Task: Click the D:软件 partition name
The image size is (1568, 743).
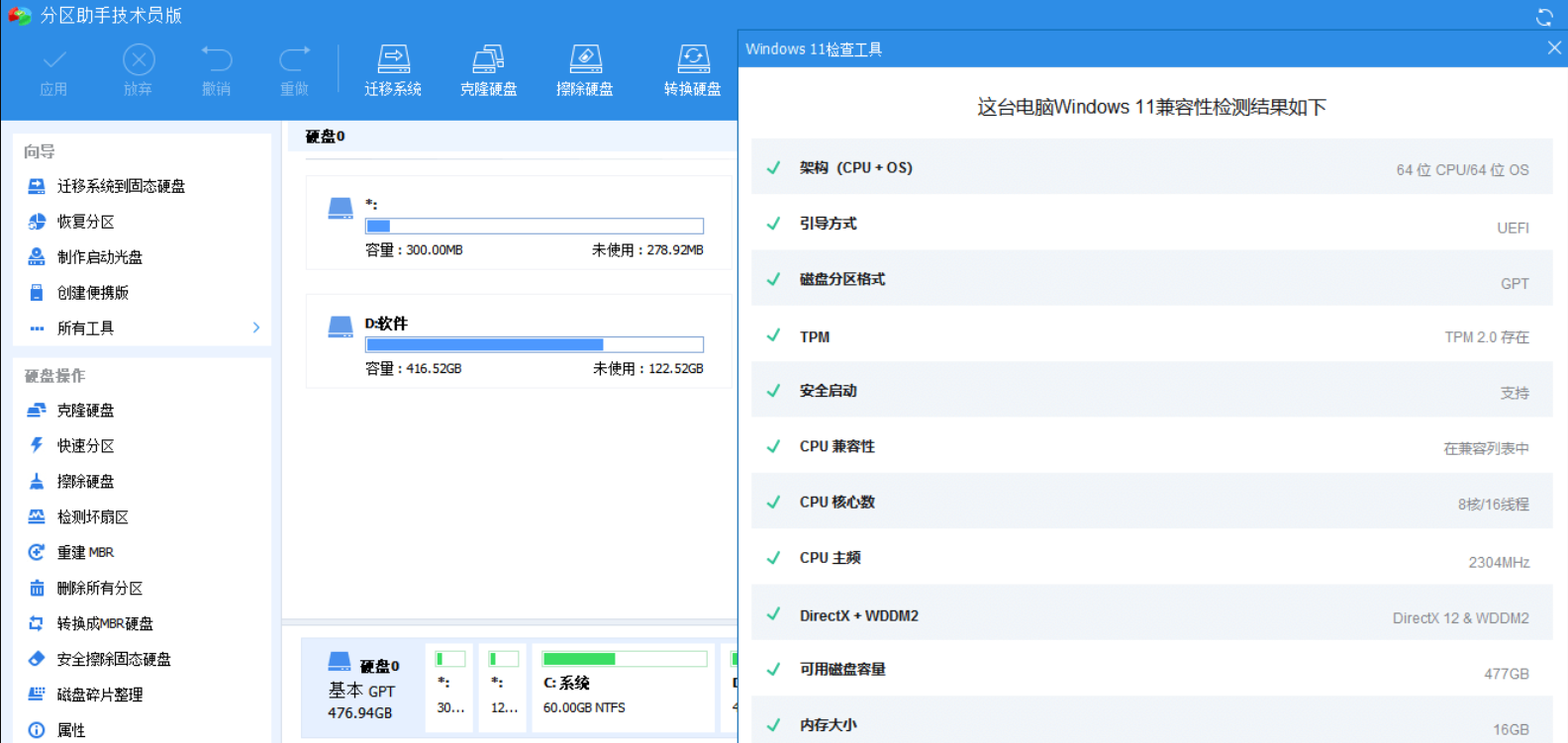Action: tap(386, 324)
